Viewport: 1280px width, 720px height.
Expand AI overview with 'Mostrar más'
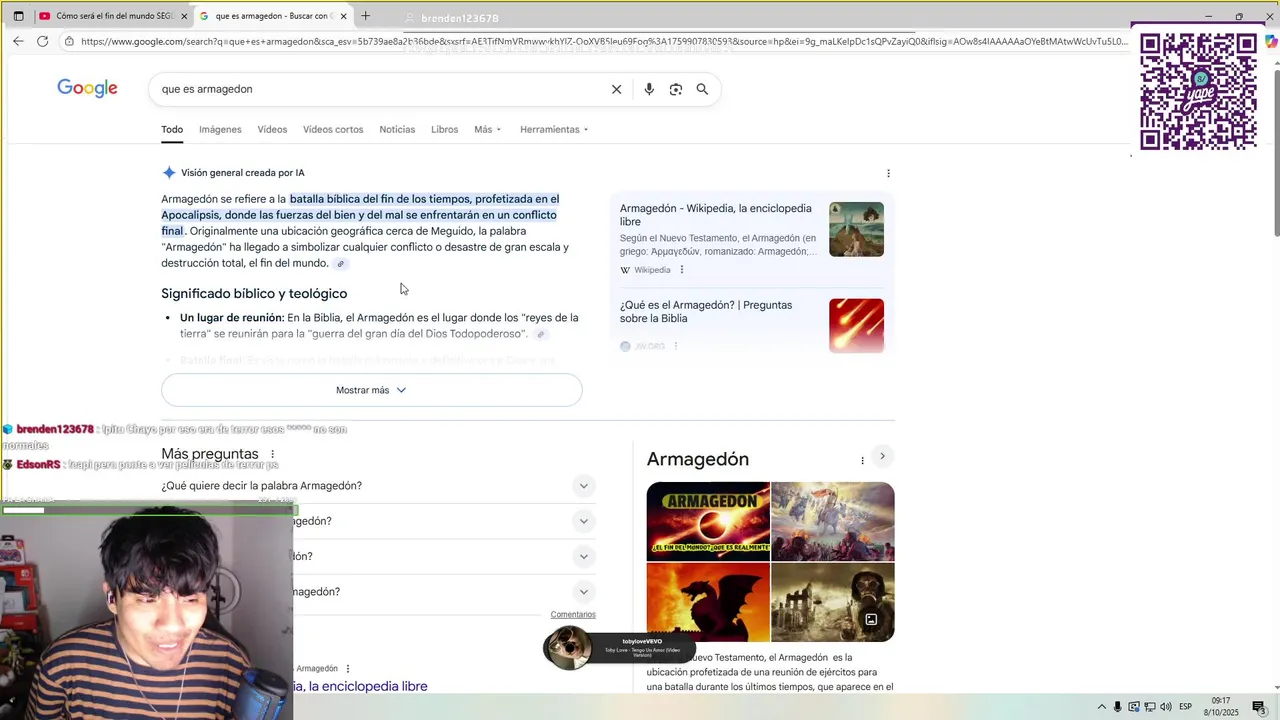pyautogui.click(x=371, y=390)
